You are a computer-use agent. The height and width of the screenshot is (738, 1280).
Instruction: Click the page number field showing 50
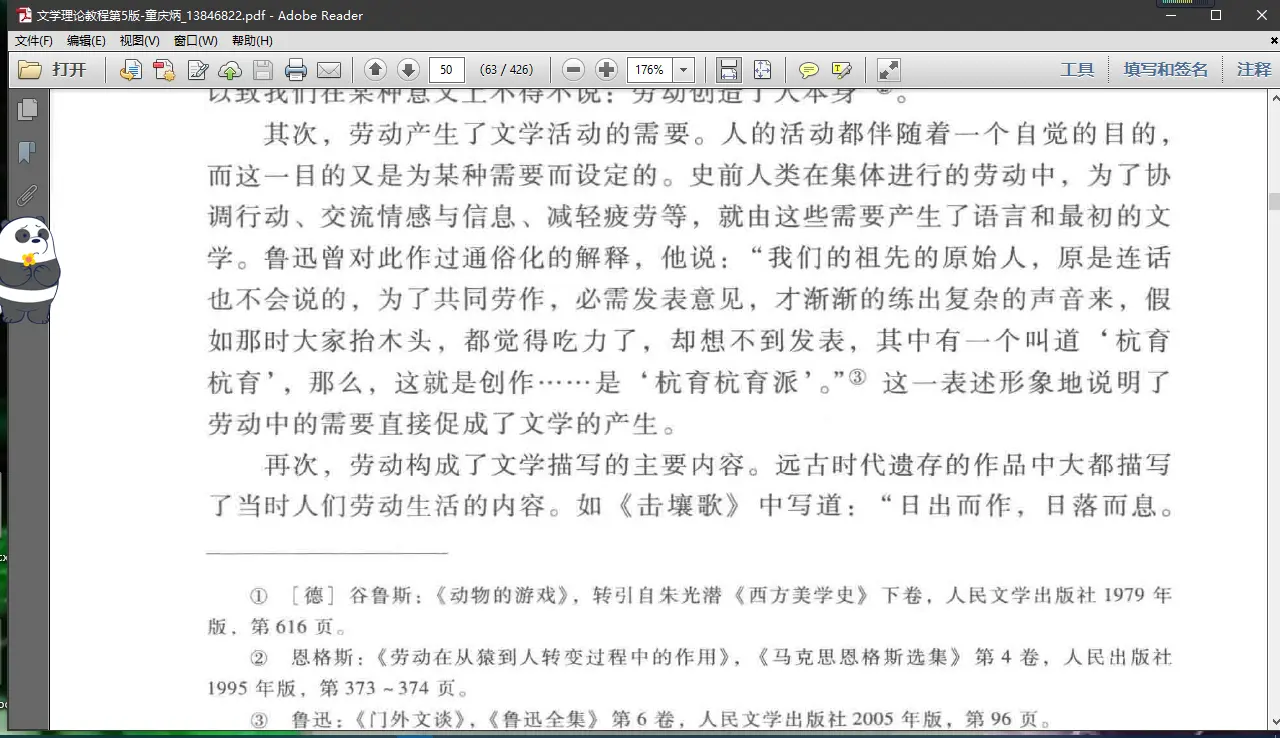[x=447, y=70]
